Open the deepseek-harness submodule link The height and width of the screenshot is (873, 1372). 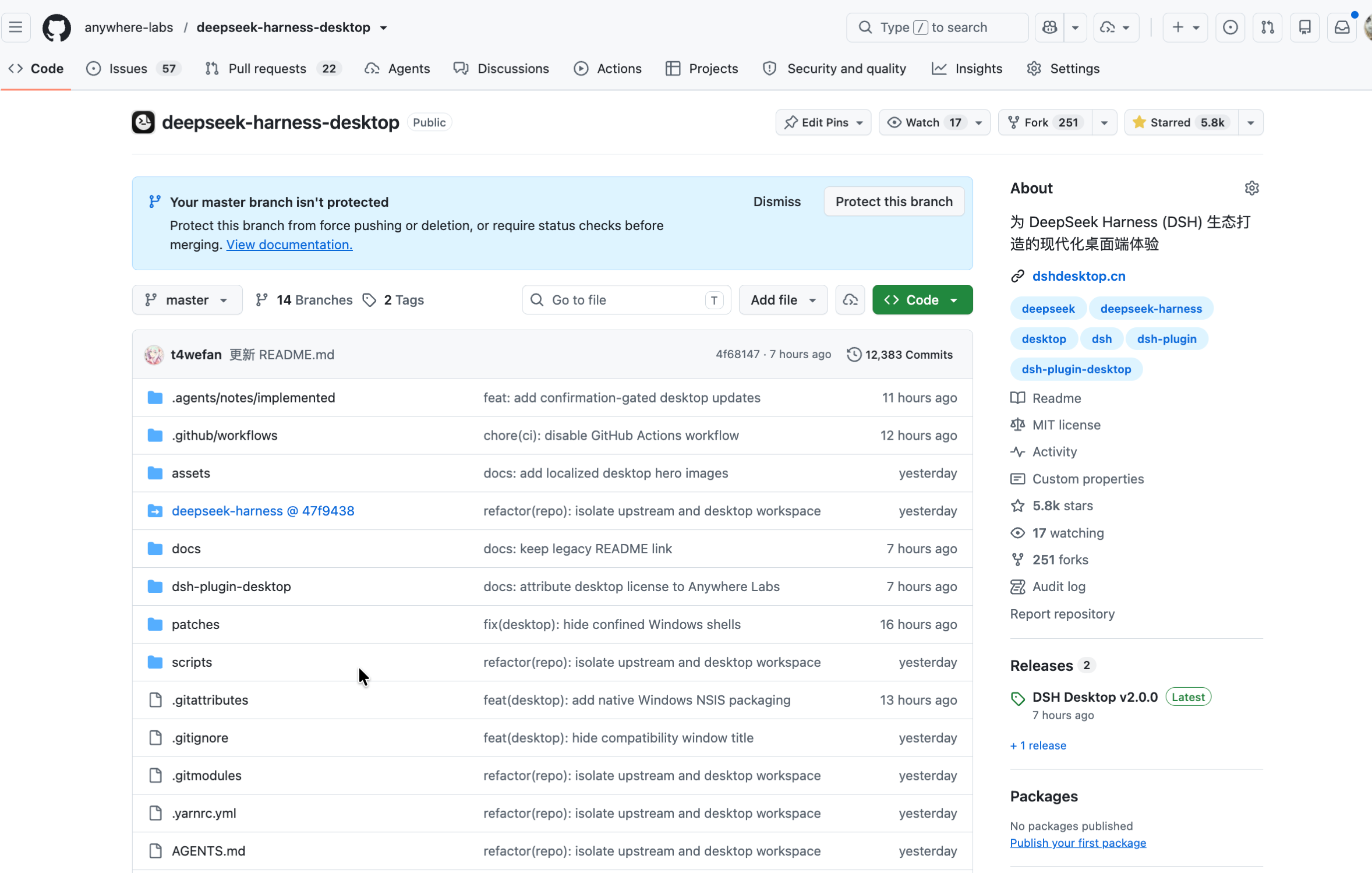263,511
